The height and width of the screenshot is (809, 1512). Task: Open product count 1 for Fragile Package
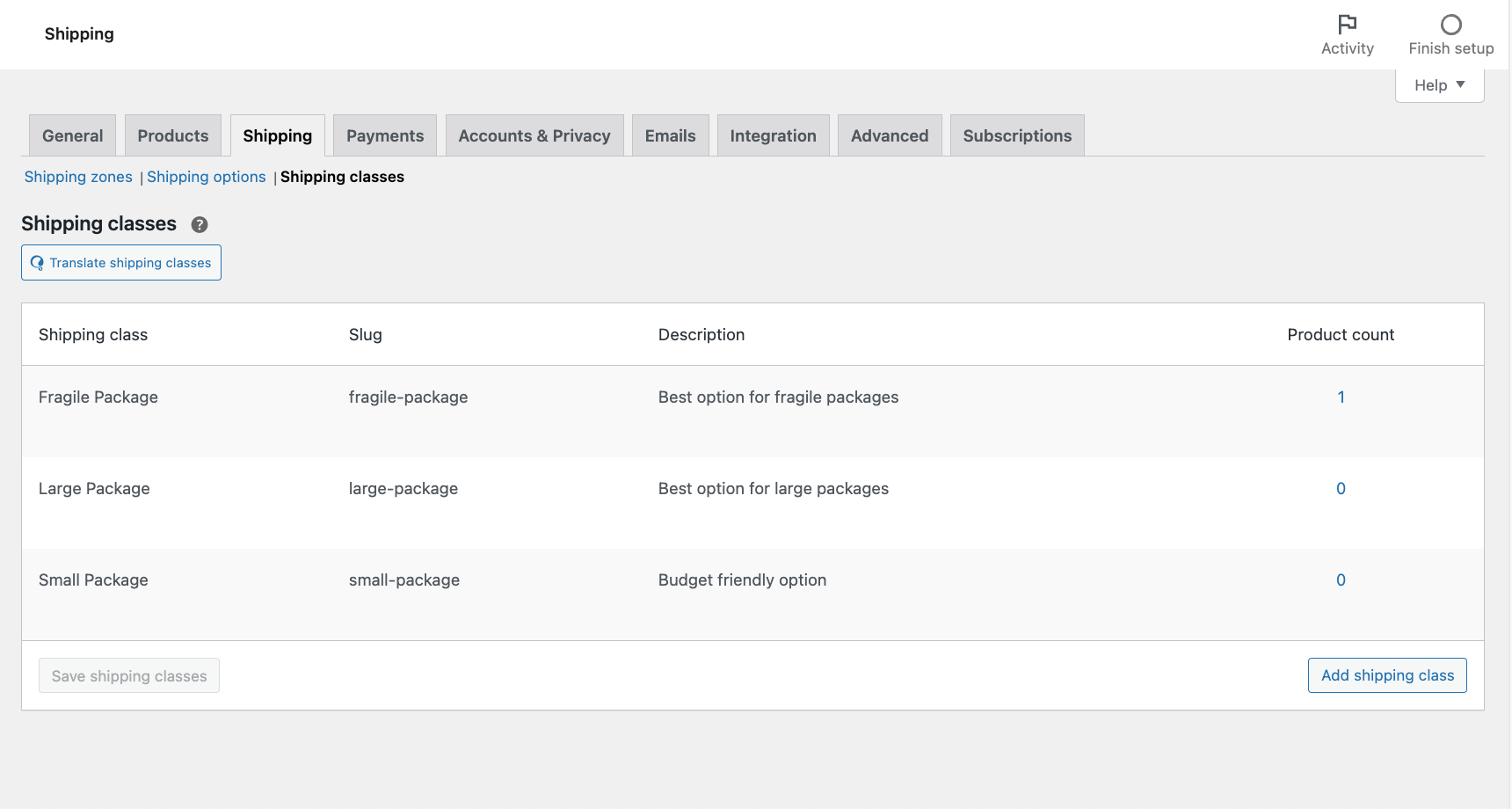tap(1341, 397)
